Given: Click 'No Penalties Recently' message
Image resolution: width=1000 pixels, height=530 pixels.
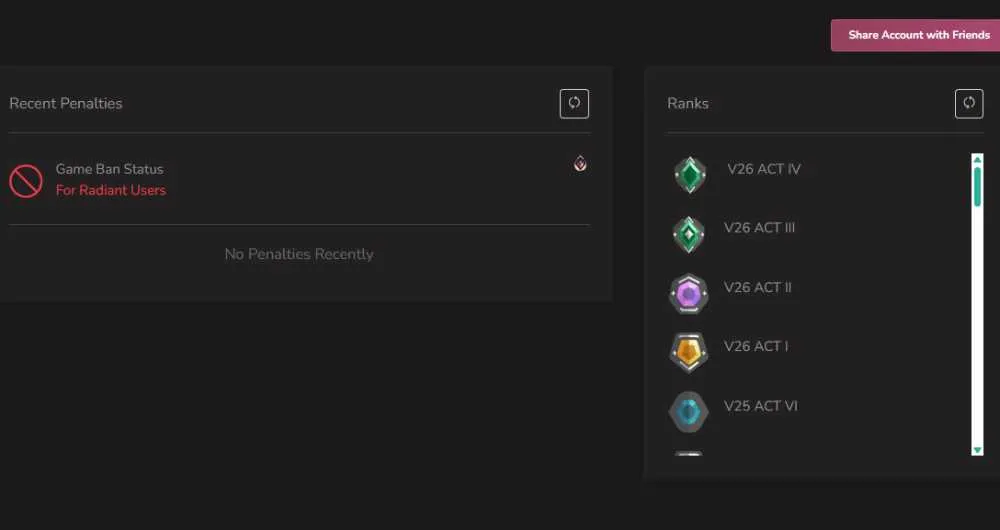Looking at the screenshot, I should click(x=299, y=254).
